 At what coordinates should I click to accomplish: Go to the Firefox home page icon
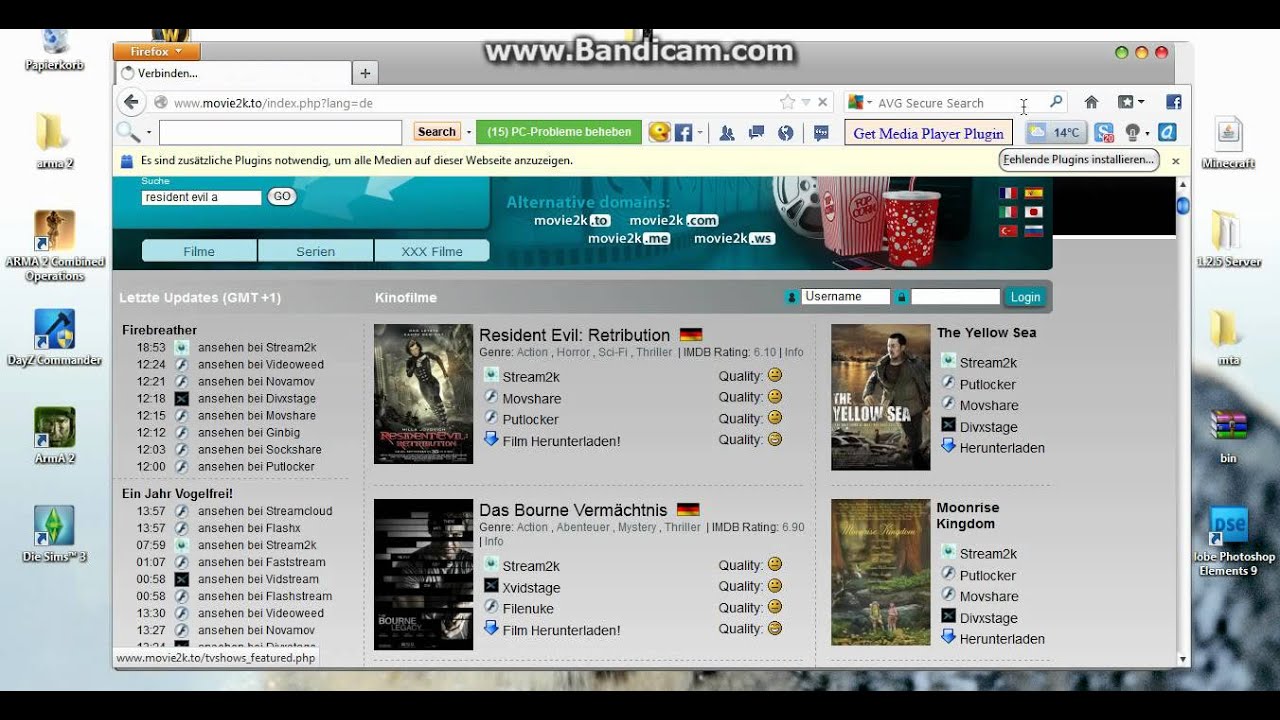tap(1092, 102)
